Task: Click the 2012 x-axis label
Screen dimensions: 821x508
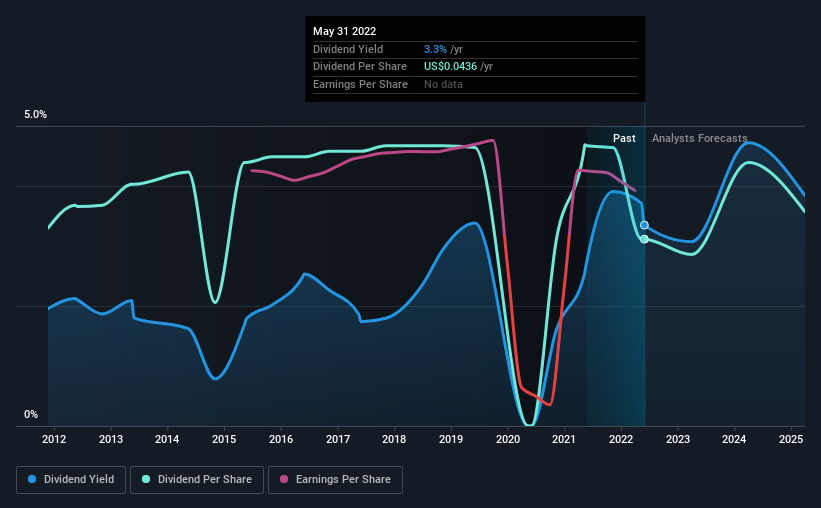Action: tap(54, 439)
